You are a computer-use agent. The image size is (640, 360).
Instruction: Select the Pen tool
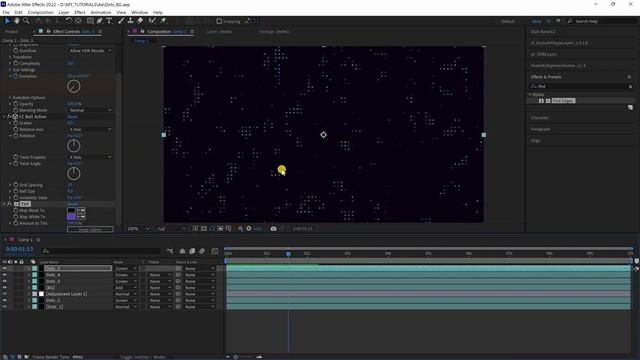100,21
